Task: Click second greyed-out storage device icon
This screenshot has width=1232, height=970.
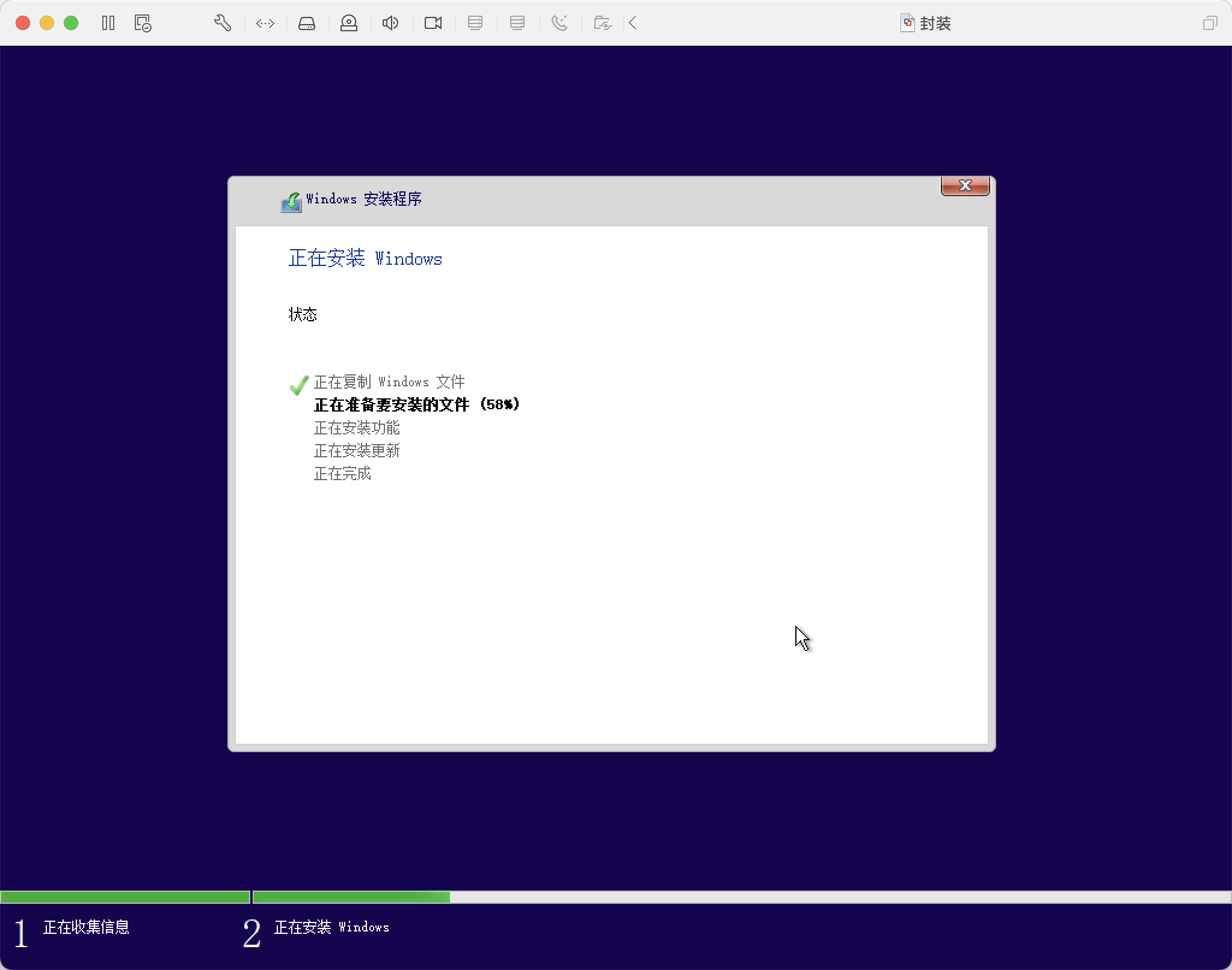Action: (x=517, y=23)
